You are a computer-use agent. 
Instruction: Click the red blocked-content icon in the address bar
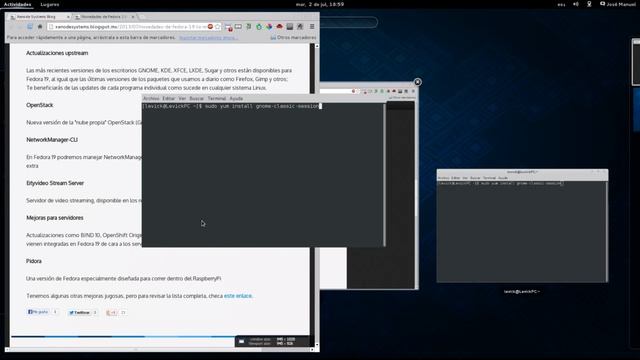[210, 27]
